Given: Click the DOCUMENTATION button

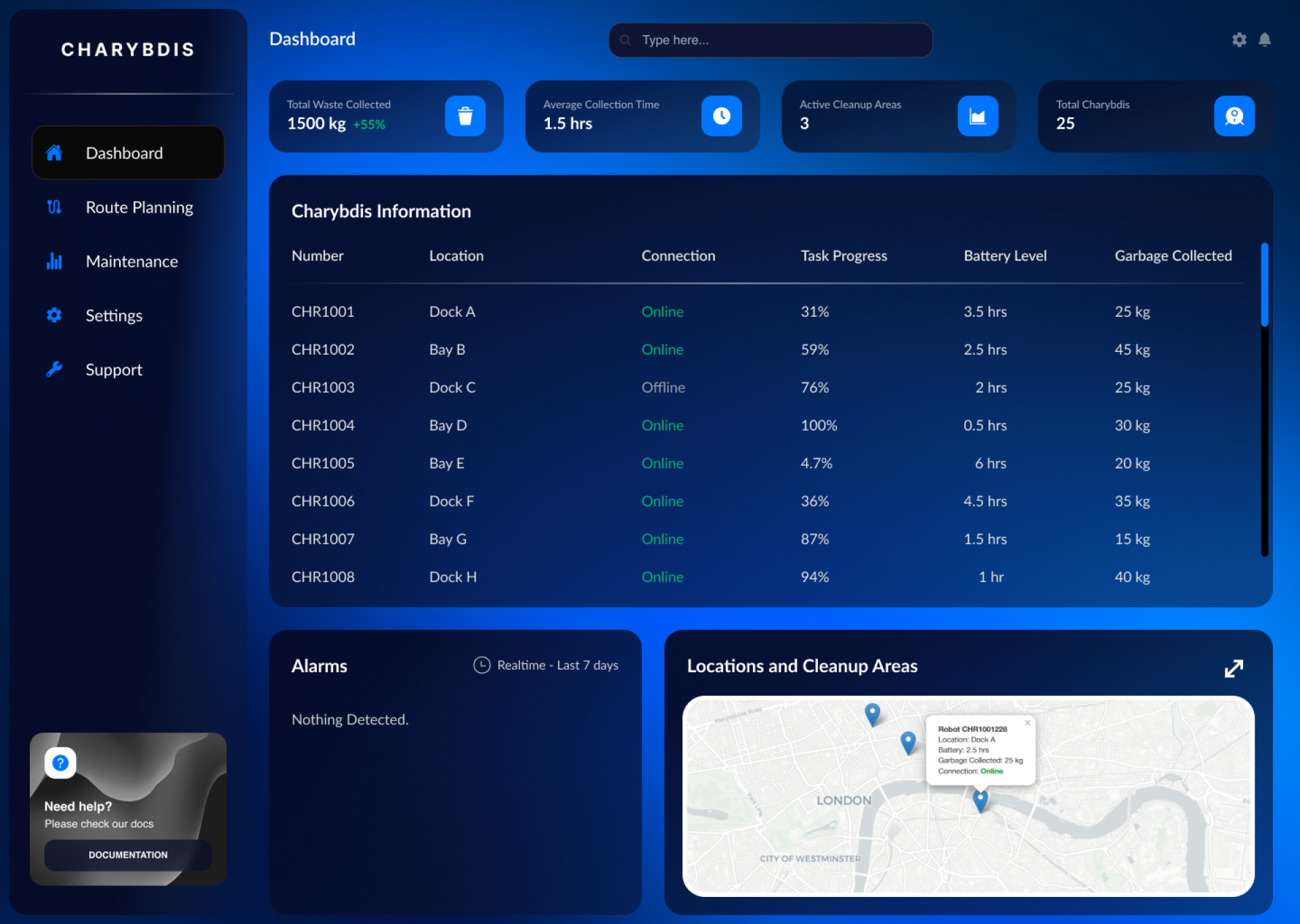Looking at the screenshot, I should [128, 855].
